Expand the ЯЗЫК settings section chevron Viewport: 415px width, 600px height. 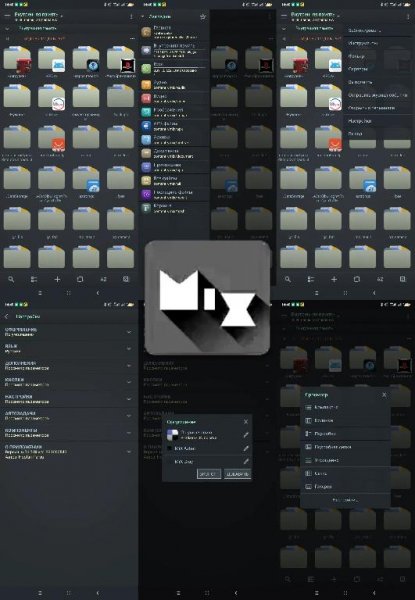[x=129, y=349]
